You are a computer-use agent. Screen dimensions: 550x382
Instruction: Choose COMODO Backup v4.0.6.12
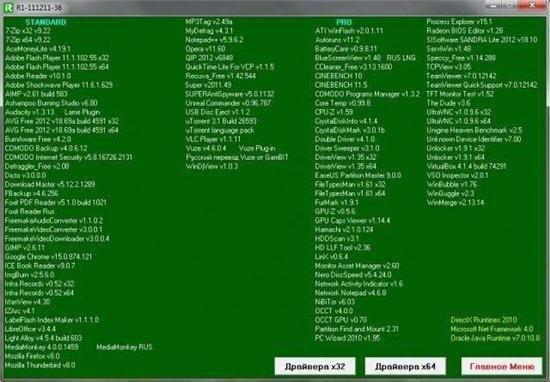pyautogui.click(x=46, y=148)
